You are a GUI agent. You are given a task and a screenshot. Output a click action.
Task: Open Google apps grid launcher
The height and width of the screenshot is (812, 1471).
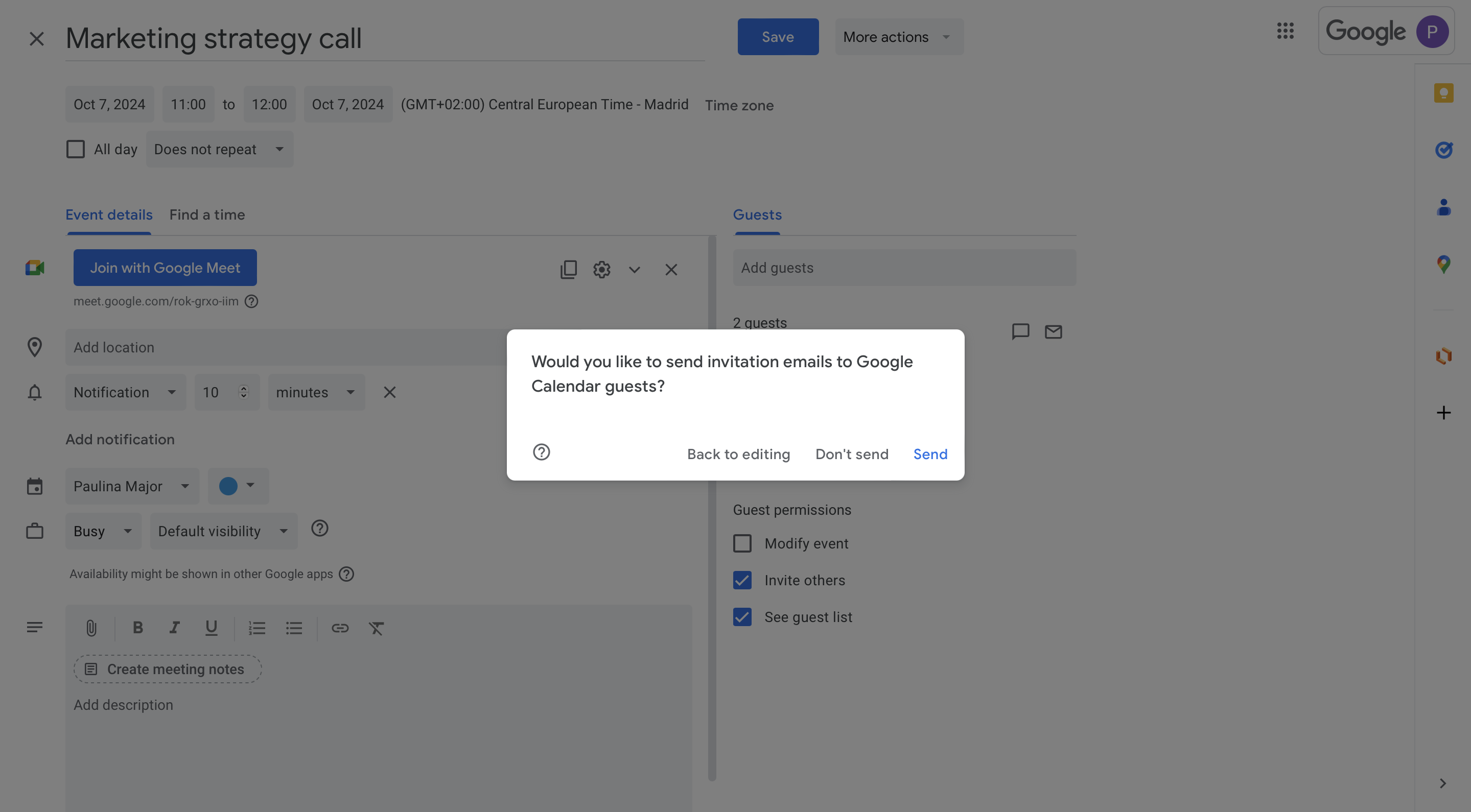(1285, 31)
